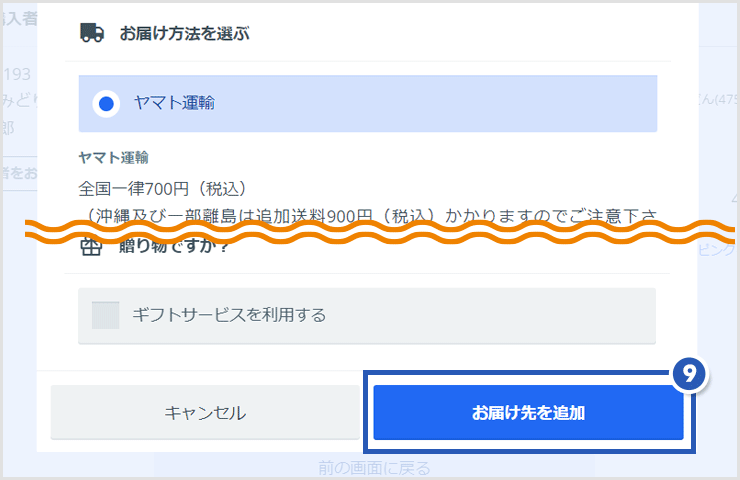Click the blue highlight frame around add button
Screen dimensions: 740x480
pos(529,412)
